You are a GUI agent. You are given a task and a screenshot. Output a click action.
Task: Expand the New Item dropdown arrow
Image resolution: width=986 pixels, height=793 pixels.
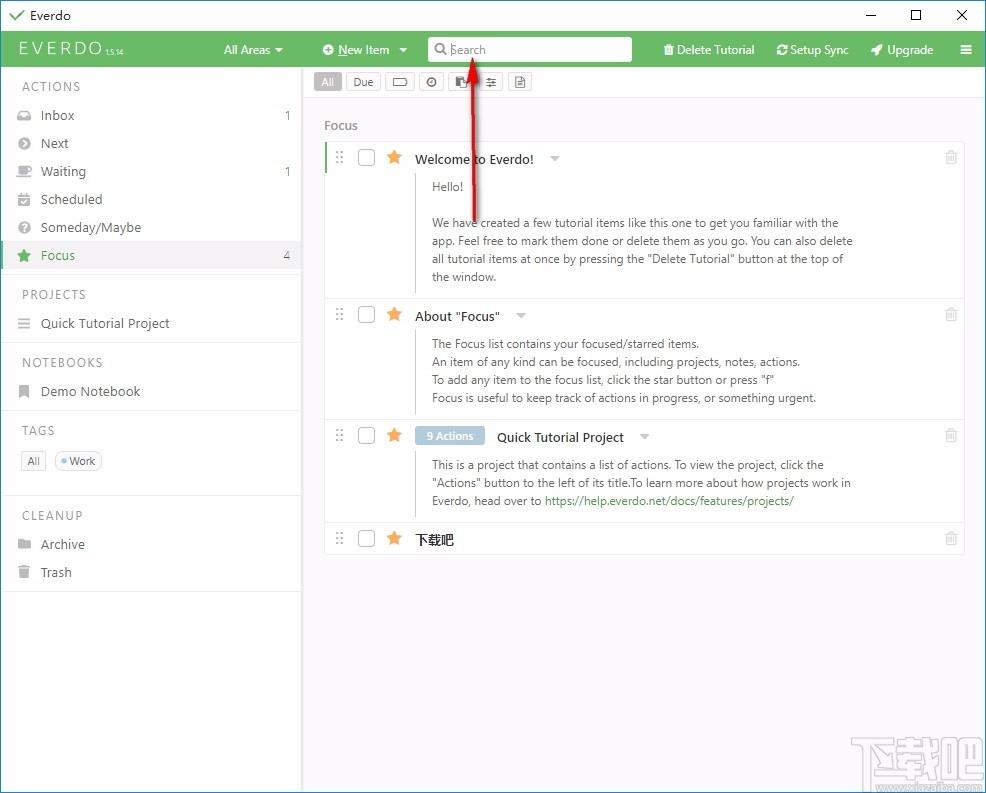(403, 50)
